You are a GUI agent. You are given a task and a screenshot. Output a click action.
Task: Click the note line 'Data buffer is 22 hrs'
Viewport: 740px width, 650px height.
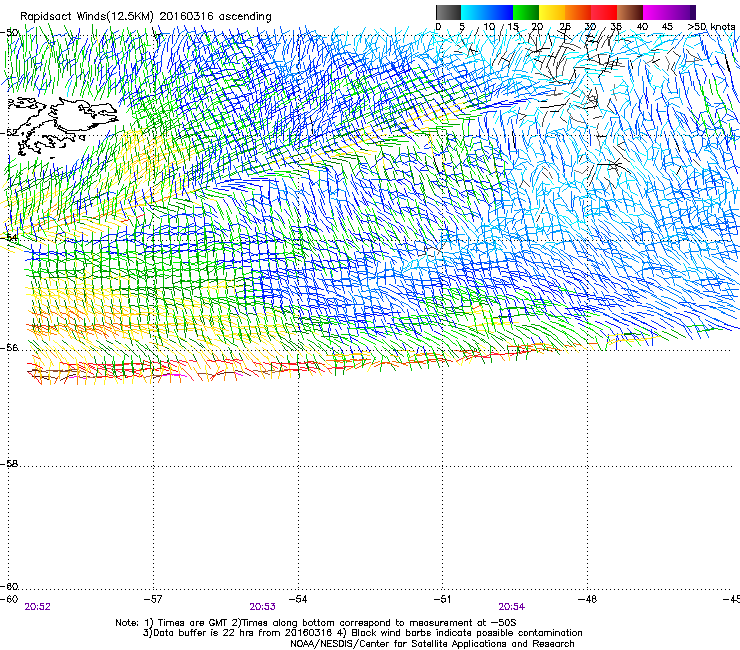pyautogui.click(x=362, y=633)
